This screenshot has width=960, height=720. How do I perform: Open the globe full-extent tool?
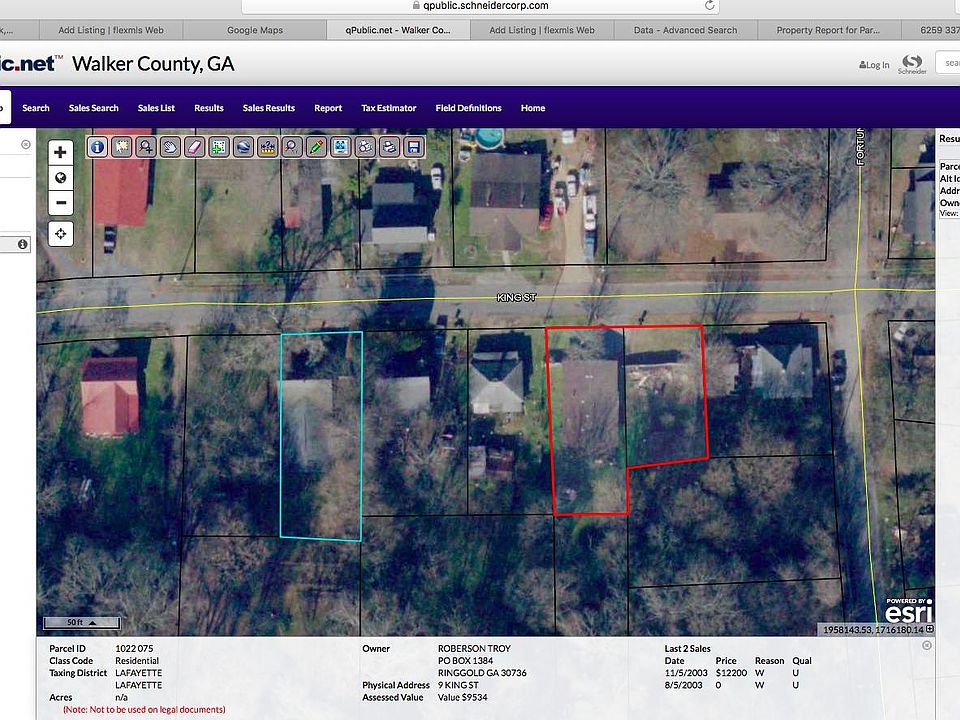click(x=243, y=147)
